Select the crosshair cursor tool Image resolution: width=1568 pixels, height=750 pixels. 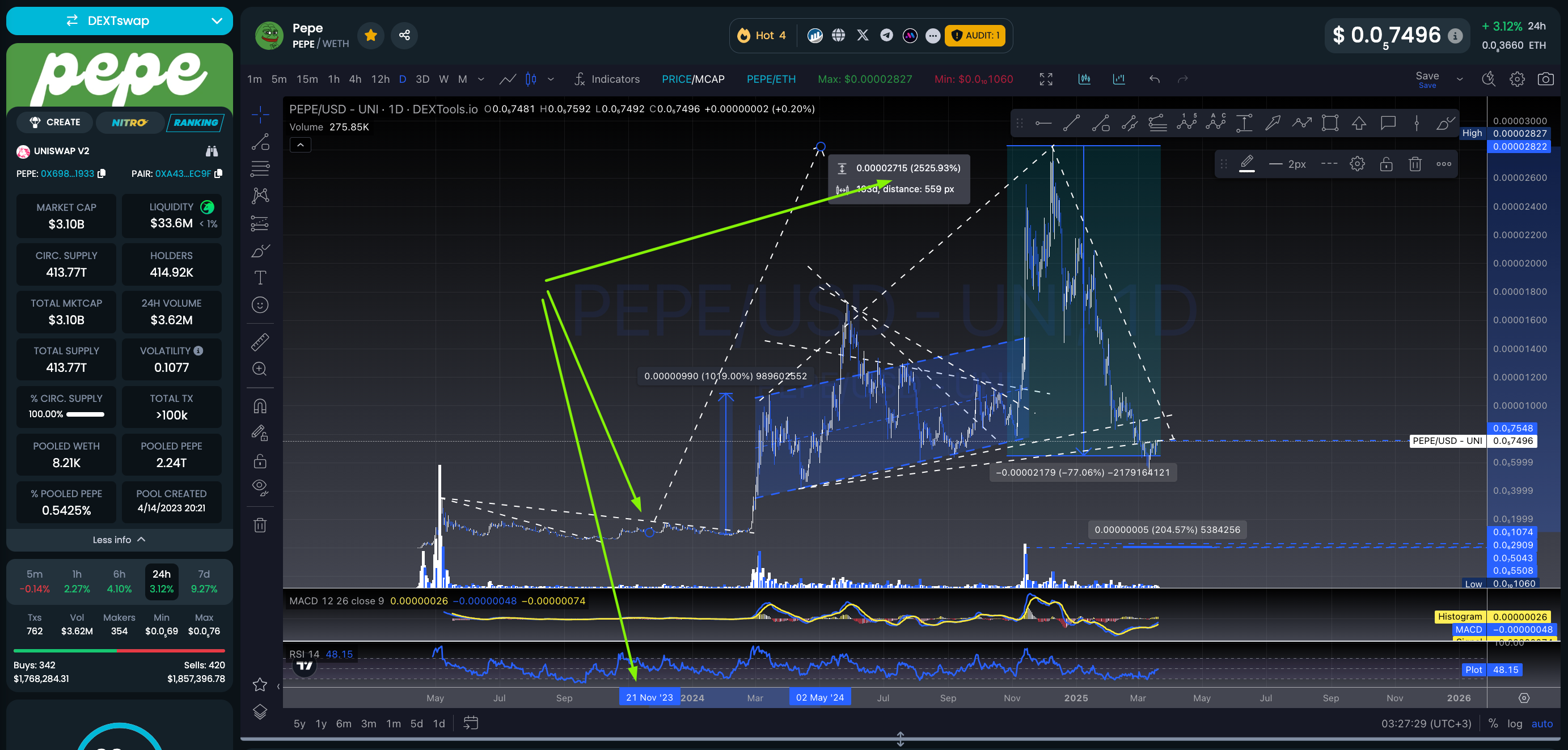point(260,115)
